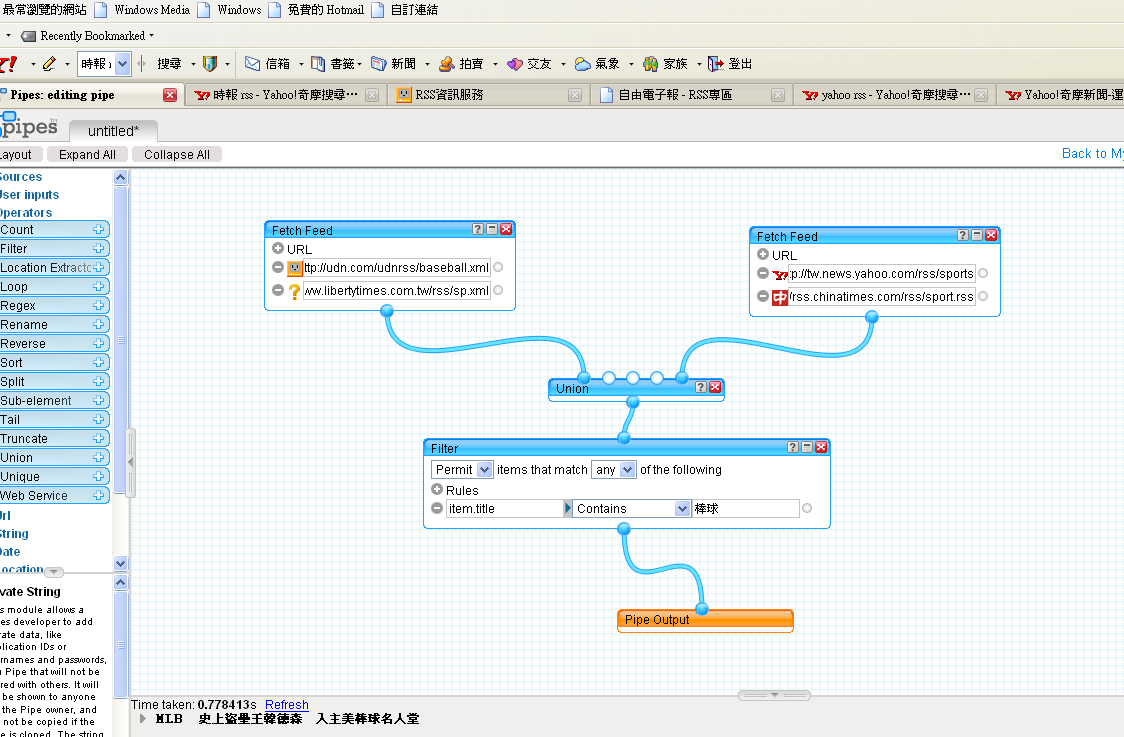Open the Permit dropdown in Filter
The height and width of the screenshot is (737, 1124).
coord(463,469)
